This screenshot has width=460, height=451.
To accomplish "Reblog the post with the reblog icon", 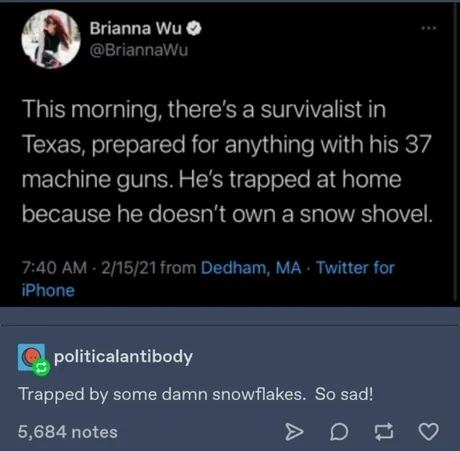I will pos(384,432).
